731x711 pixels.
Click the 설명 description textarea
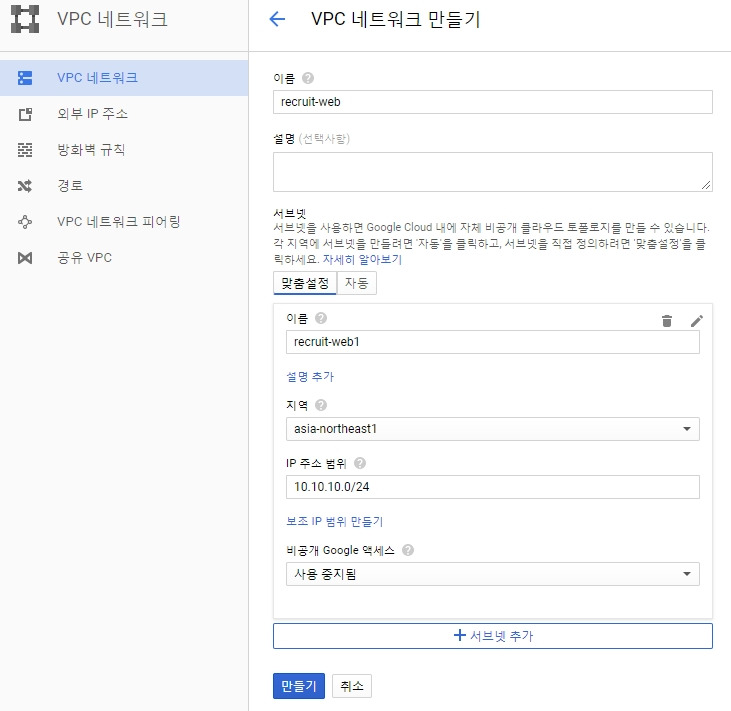493,172
